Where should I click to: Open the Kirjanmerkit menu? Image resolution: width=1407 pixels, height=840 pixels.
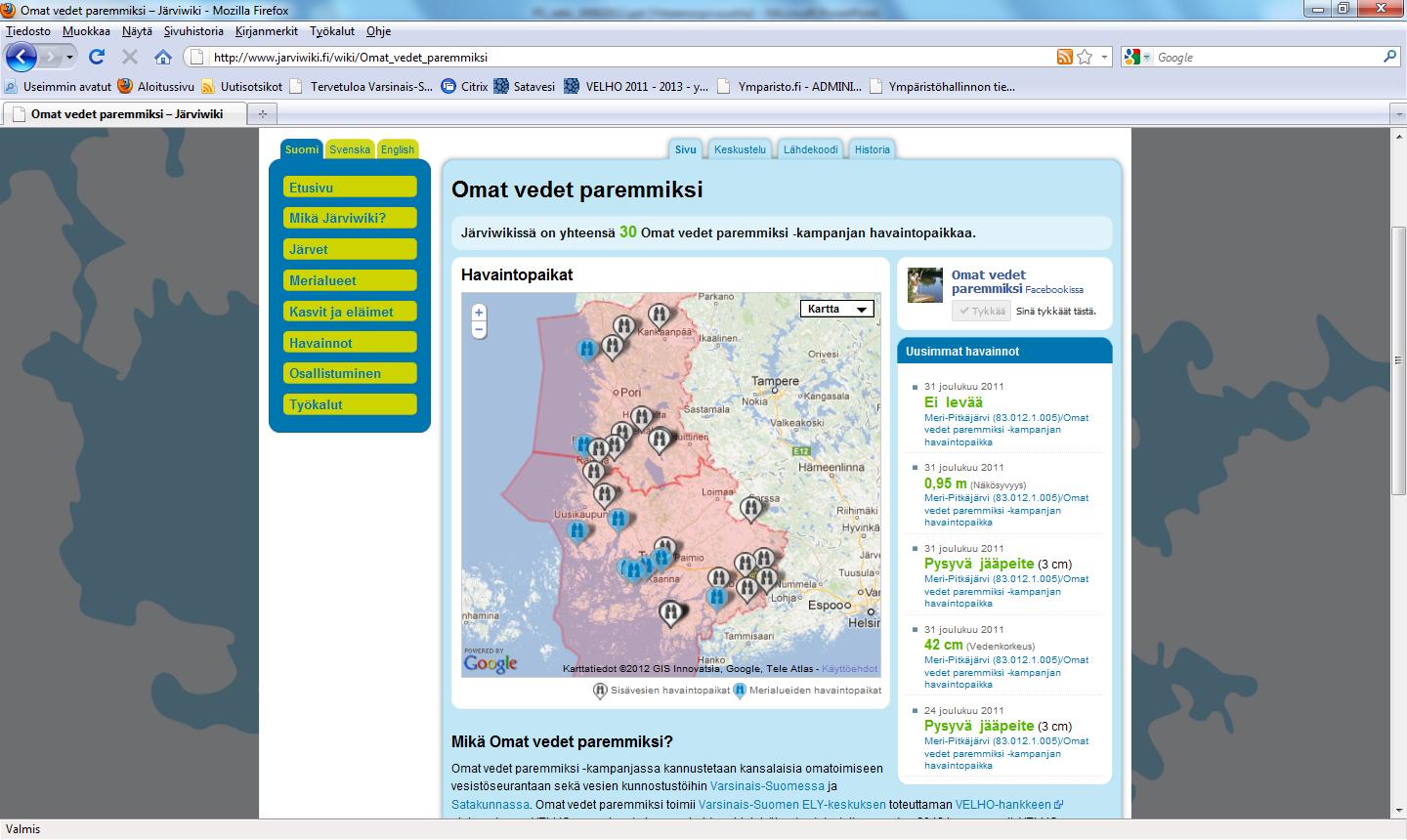pyautogui.click(x=267, y=31)
